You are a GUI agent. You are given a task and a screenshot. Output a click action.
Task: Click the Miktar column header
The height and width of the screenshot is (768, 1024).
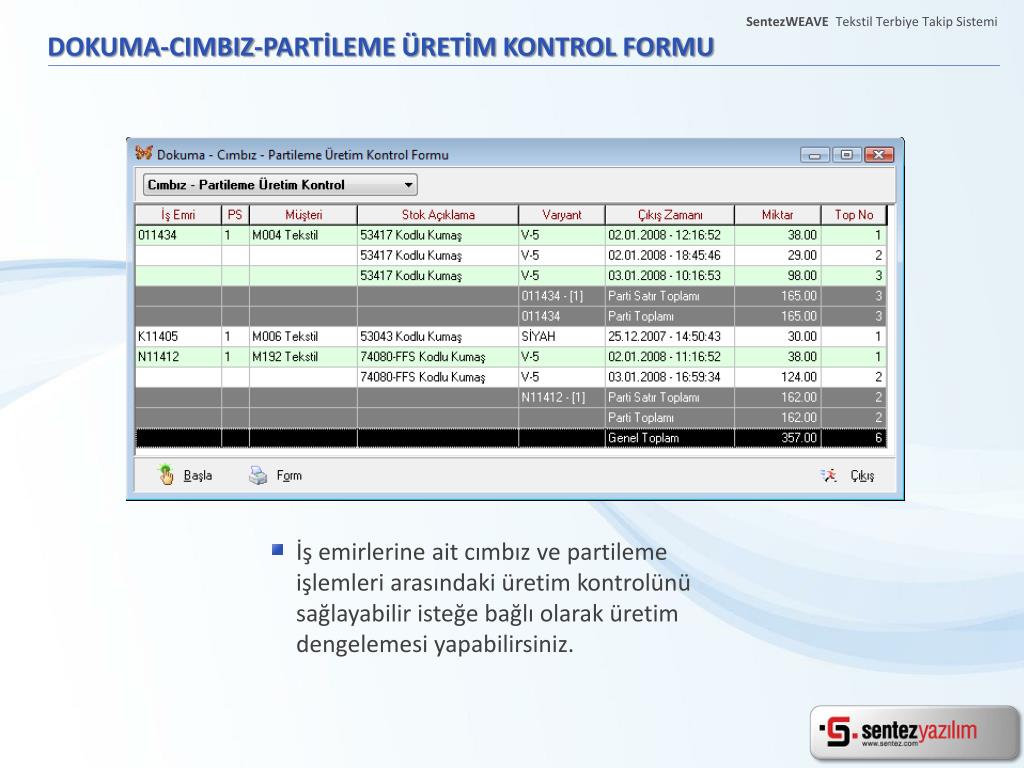(x=777, y=215)
